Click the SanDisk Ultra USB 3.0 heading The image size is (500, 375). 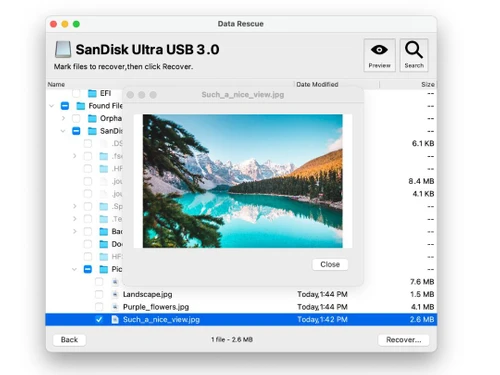(147, 50)
